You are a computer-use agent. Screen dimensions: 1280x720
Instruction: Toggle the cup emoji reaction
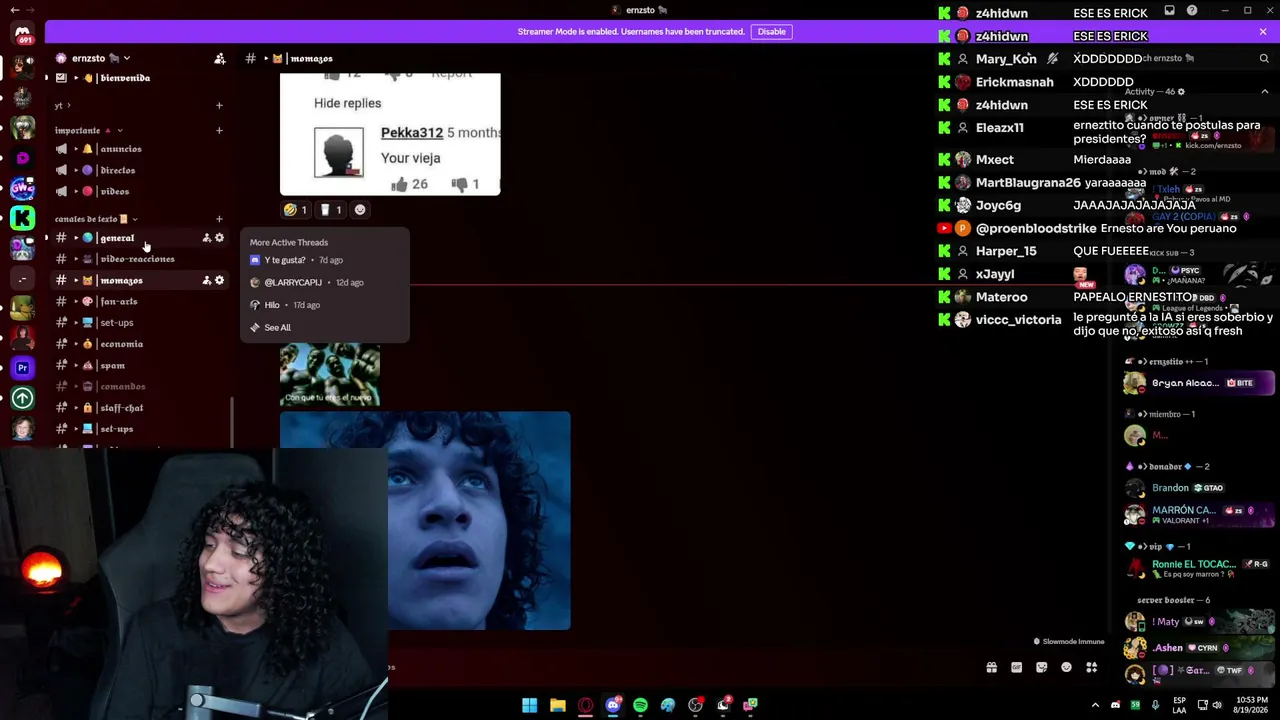(x=331, y=210)
